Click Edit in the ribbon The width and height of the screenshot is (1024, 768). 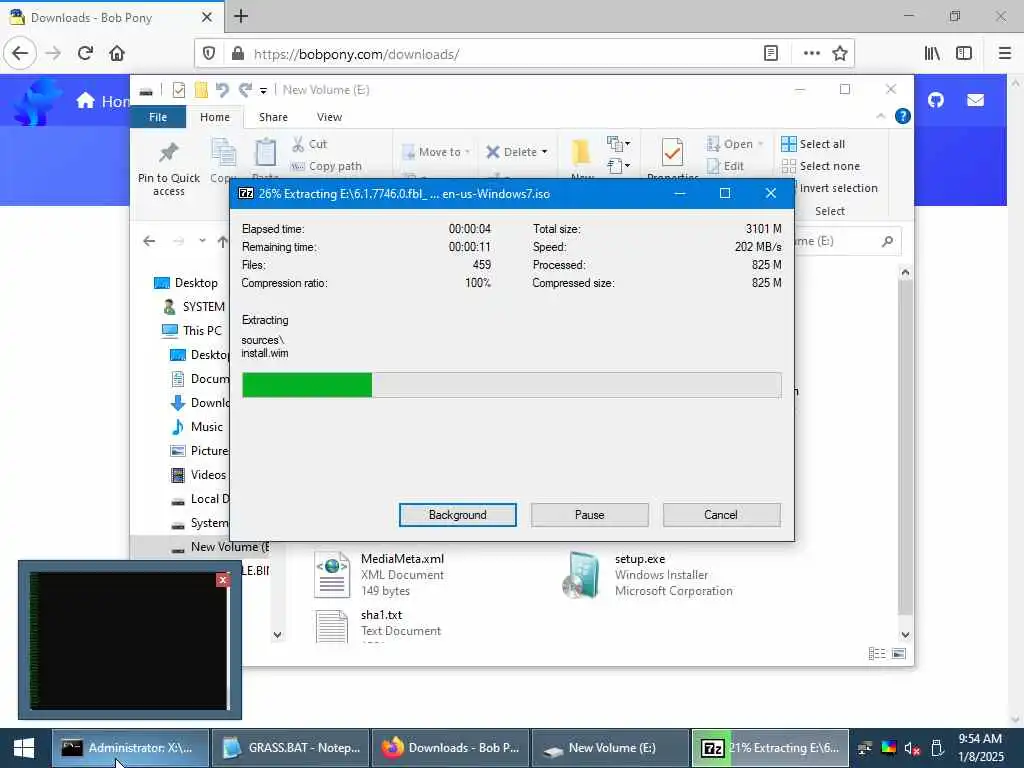[x=726, y=166]
